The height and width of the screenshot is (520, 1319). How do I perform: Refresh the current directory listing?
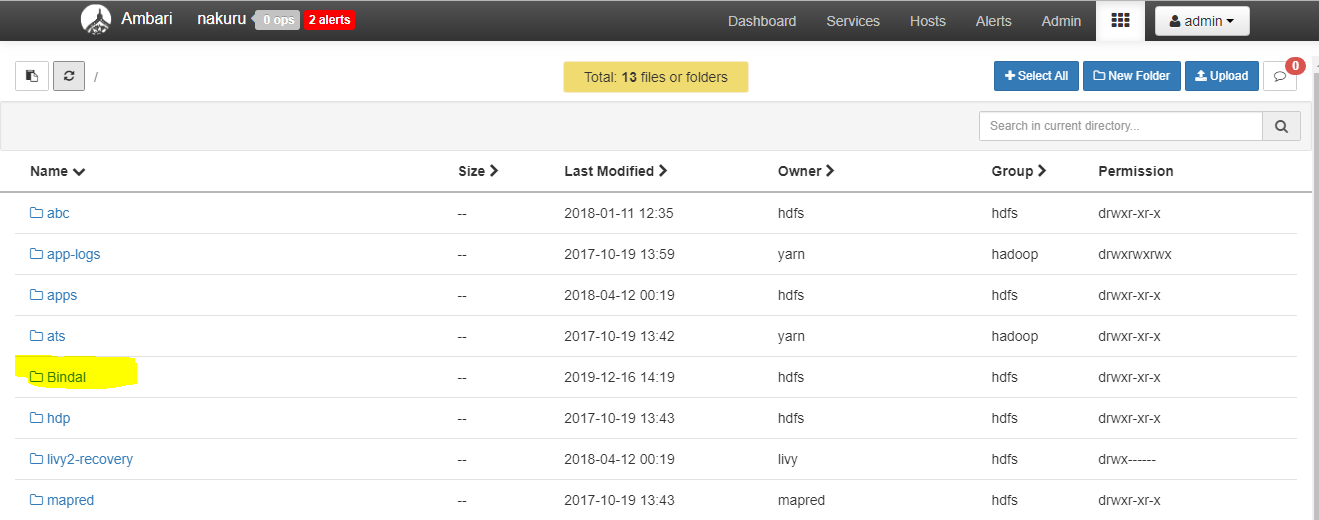(x=69, y=76)
